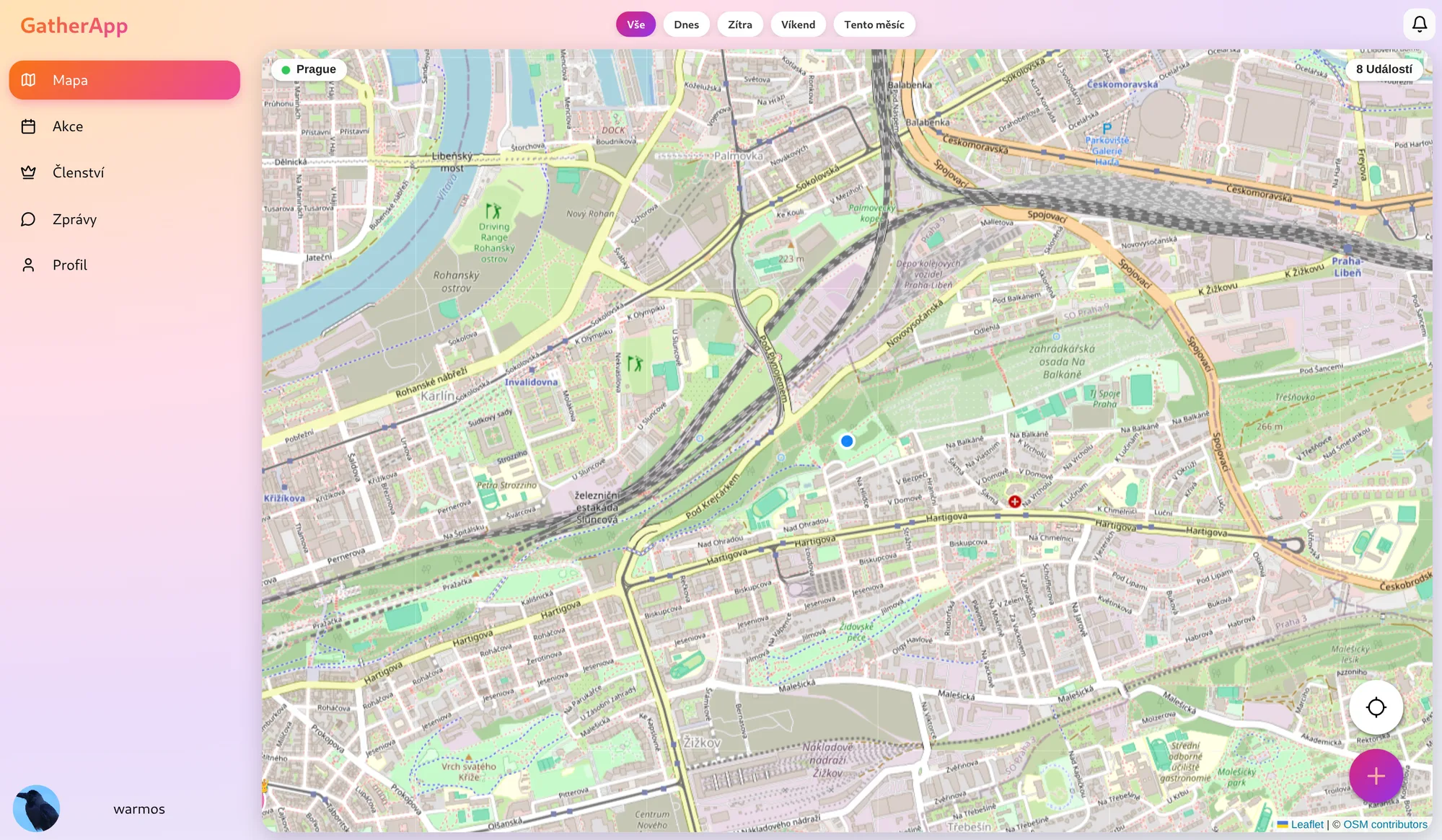Open the notifications bell
Screen dimensions: 1442x840
point(1419,25)
